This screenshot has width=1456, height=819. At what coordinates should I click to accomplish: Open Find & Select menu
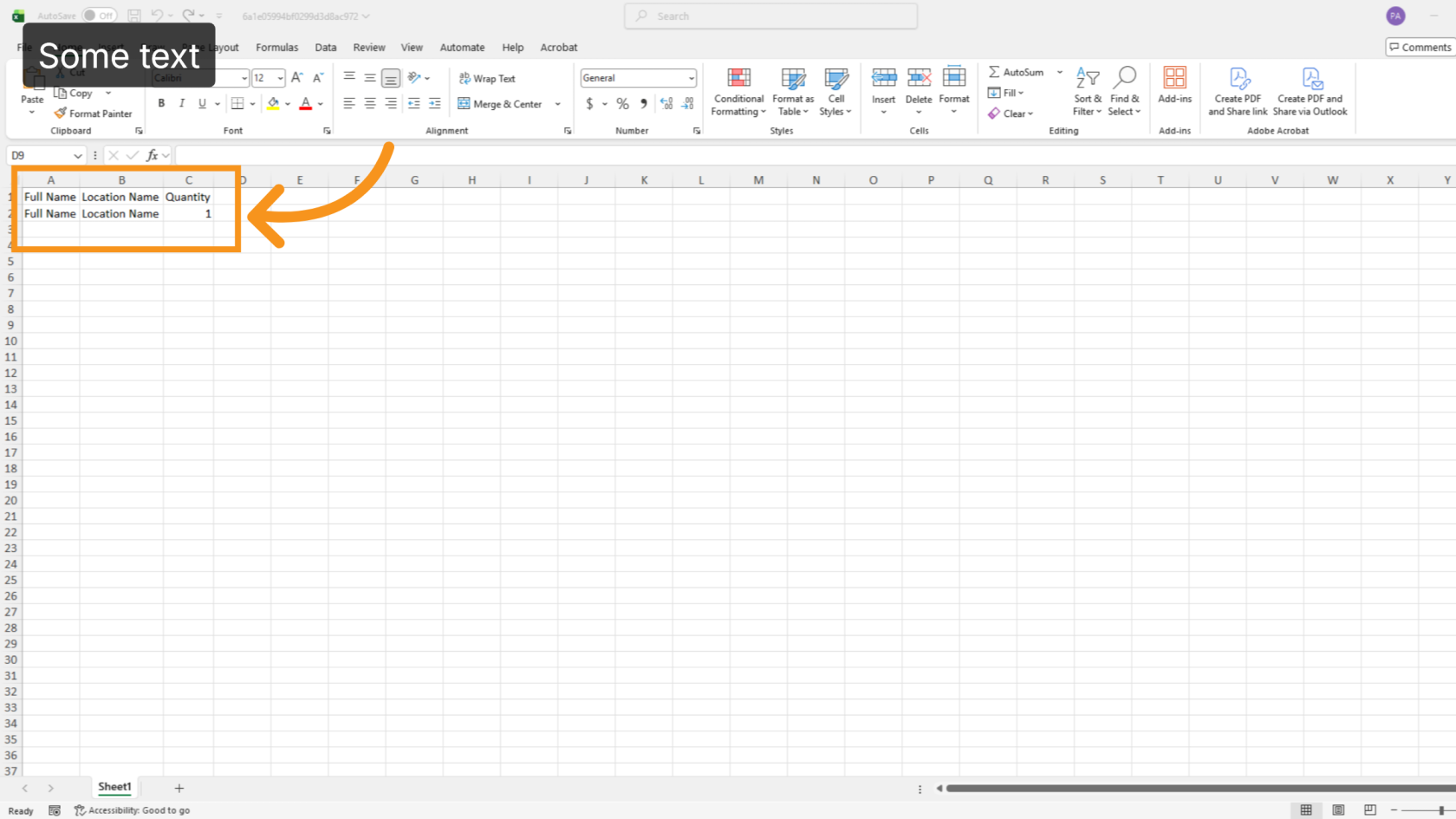(1124, 92)
